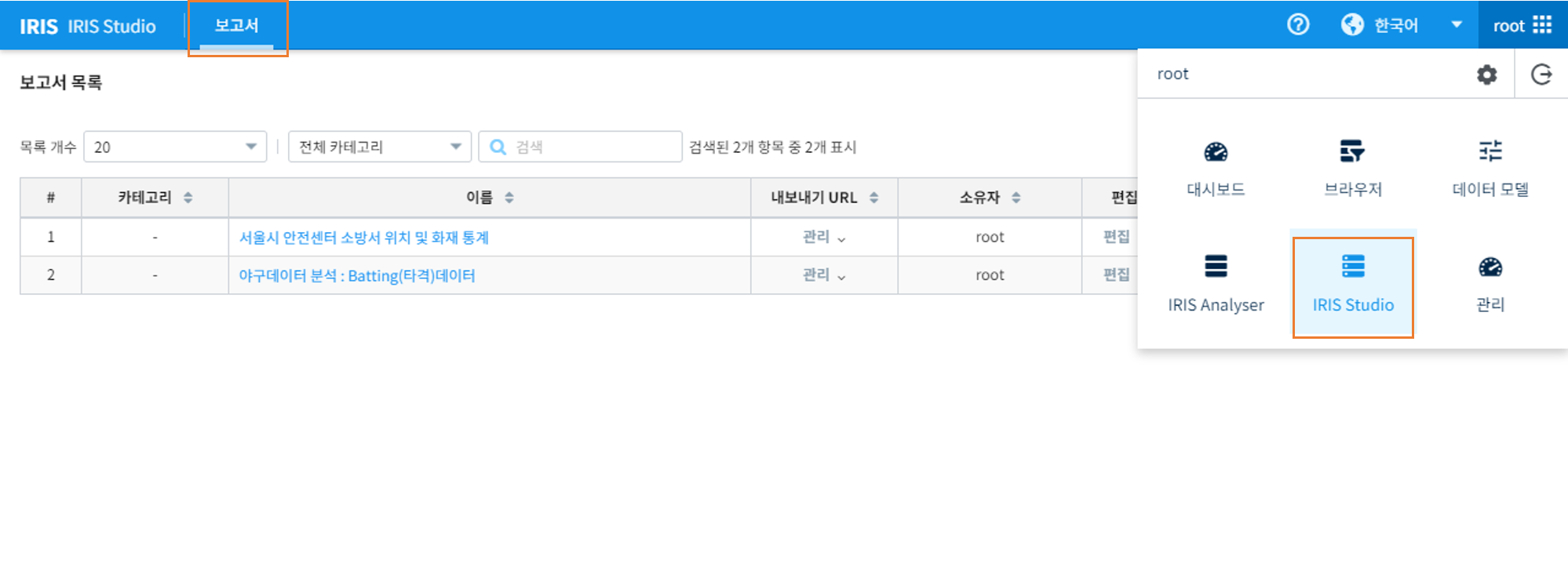This screenshot has height=574, width=1568.
Task: Click owner root in row 1
Action: coord(990,237)
